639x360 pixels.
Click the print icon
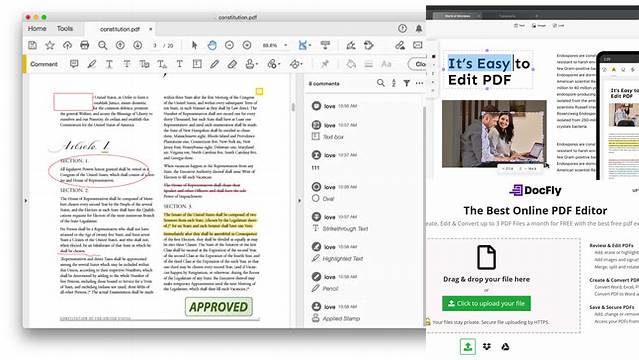(x=84, y=45)
